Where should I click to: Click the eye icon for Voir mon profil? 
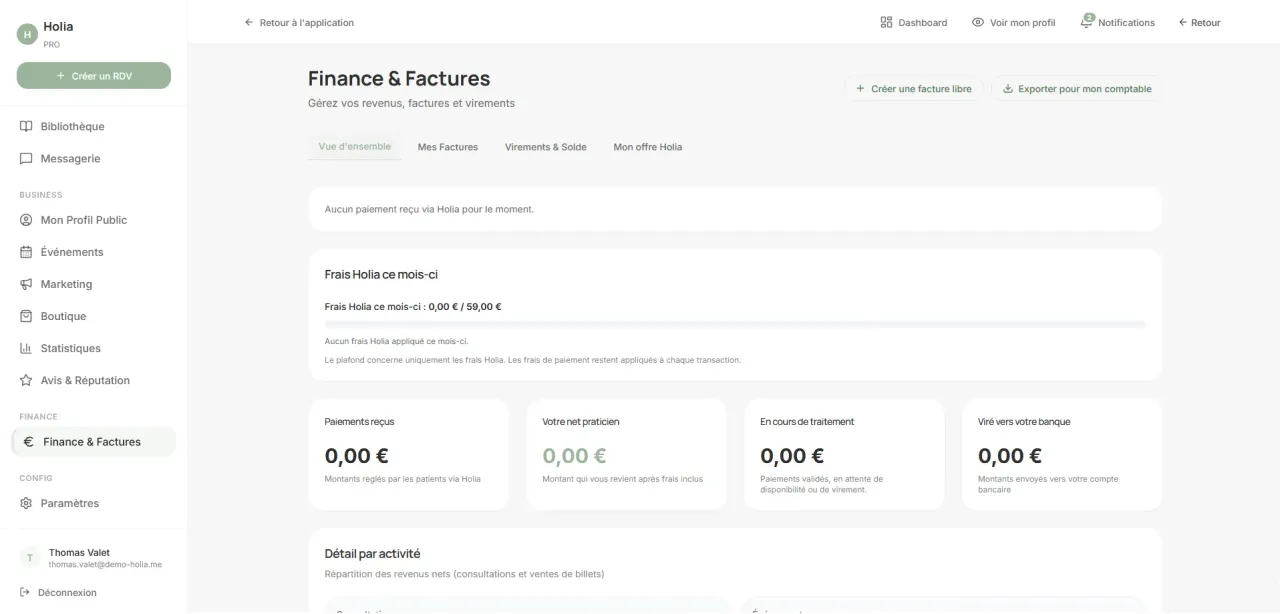click(x=978, y=22)
